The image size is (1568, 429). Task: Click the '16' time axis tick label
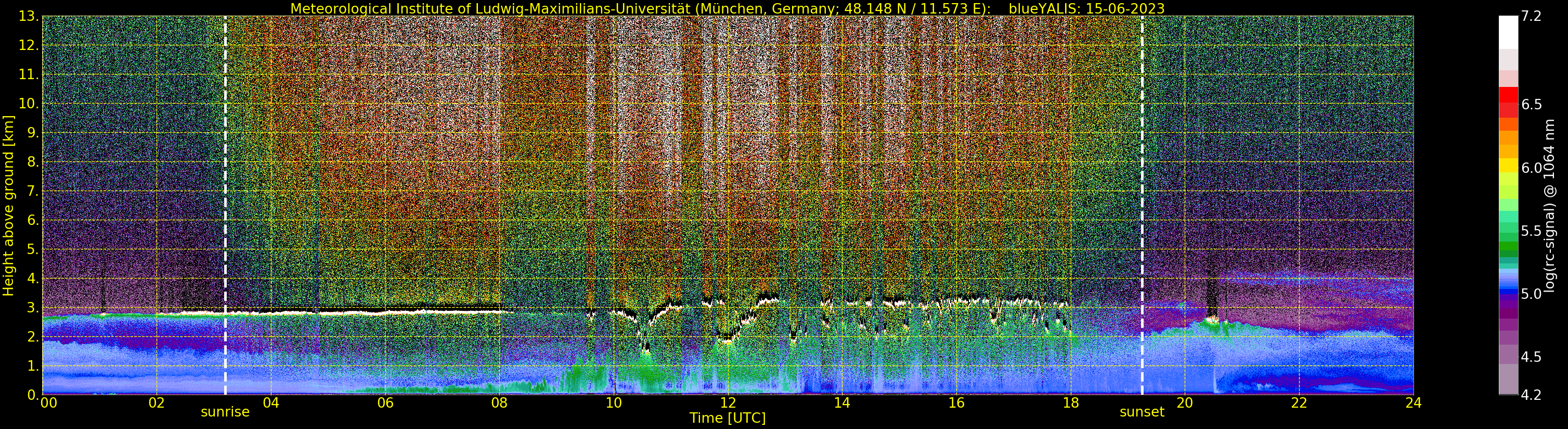click(x=956, y=403)
